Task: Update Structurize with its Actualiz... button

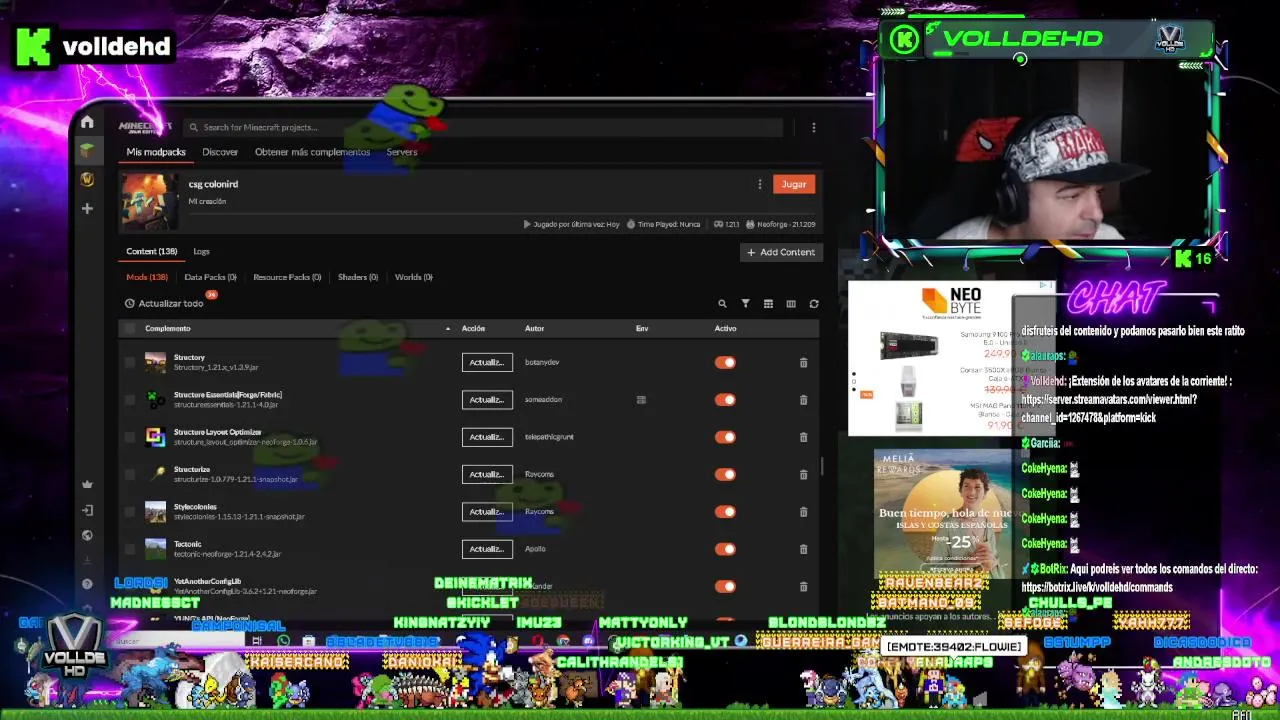Action: point(487,474)
